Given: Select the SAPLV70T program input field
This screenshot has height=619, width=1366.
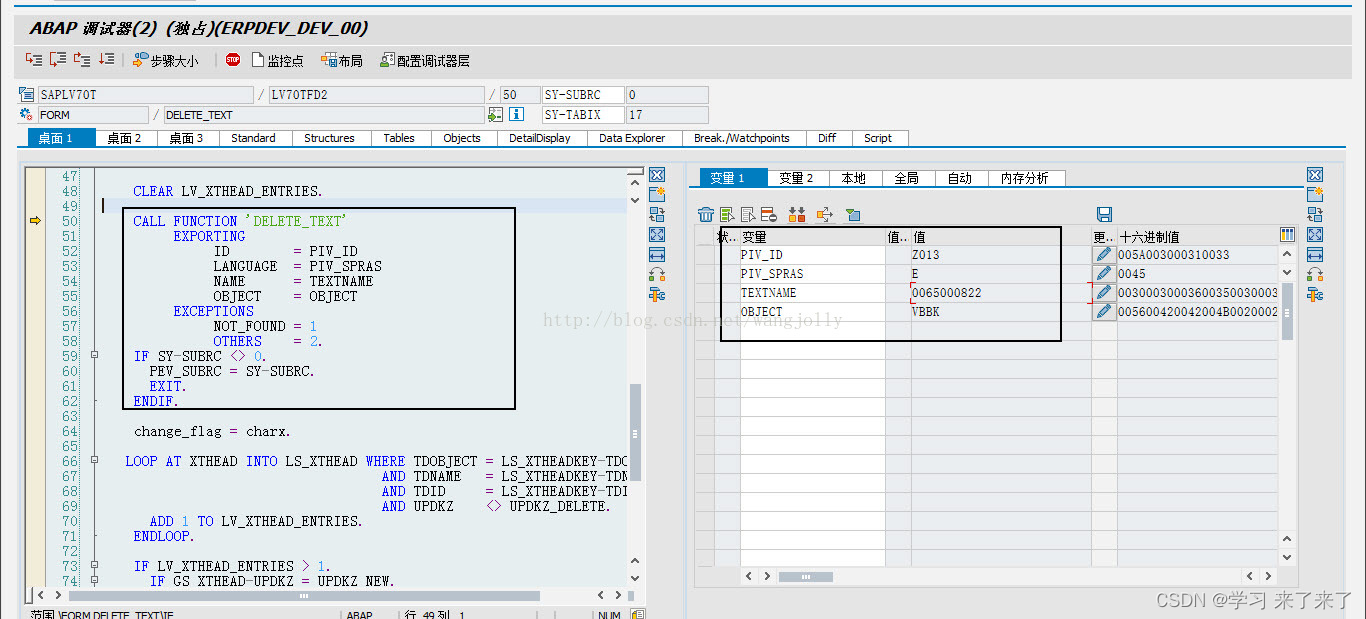Looking at the screenshot, I should (140, 92).
